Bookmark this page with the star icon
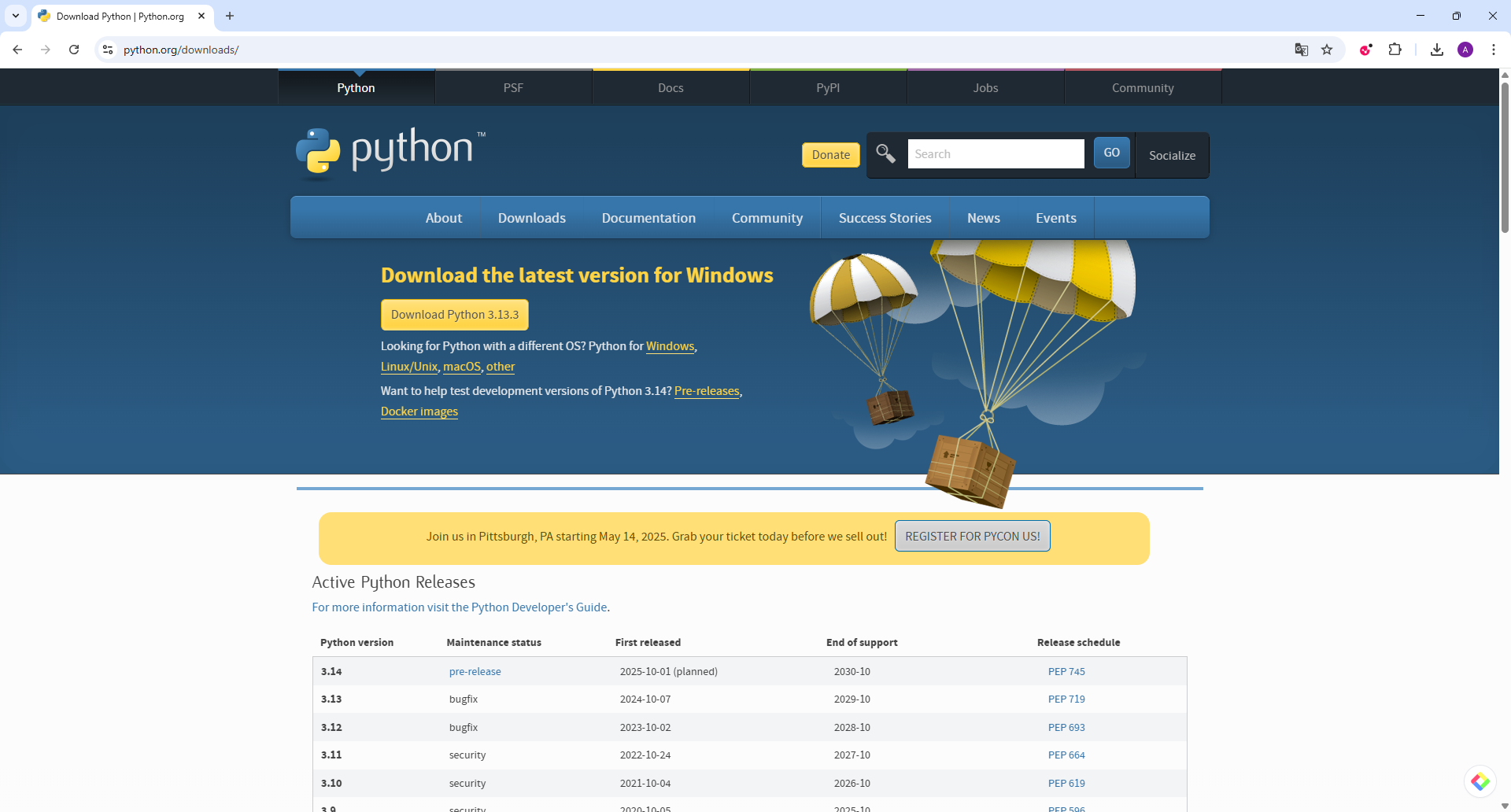Viewport: 1511px width, 812px height. (1327, 50)
